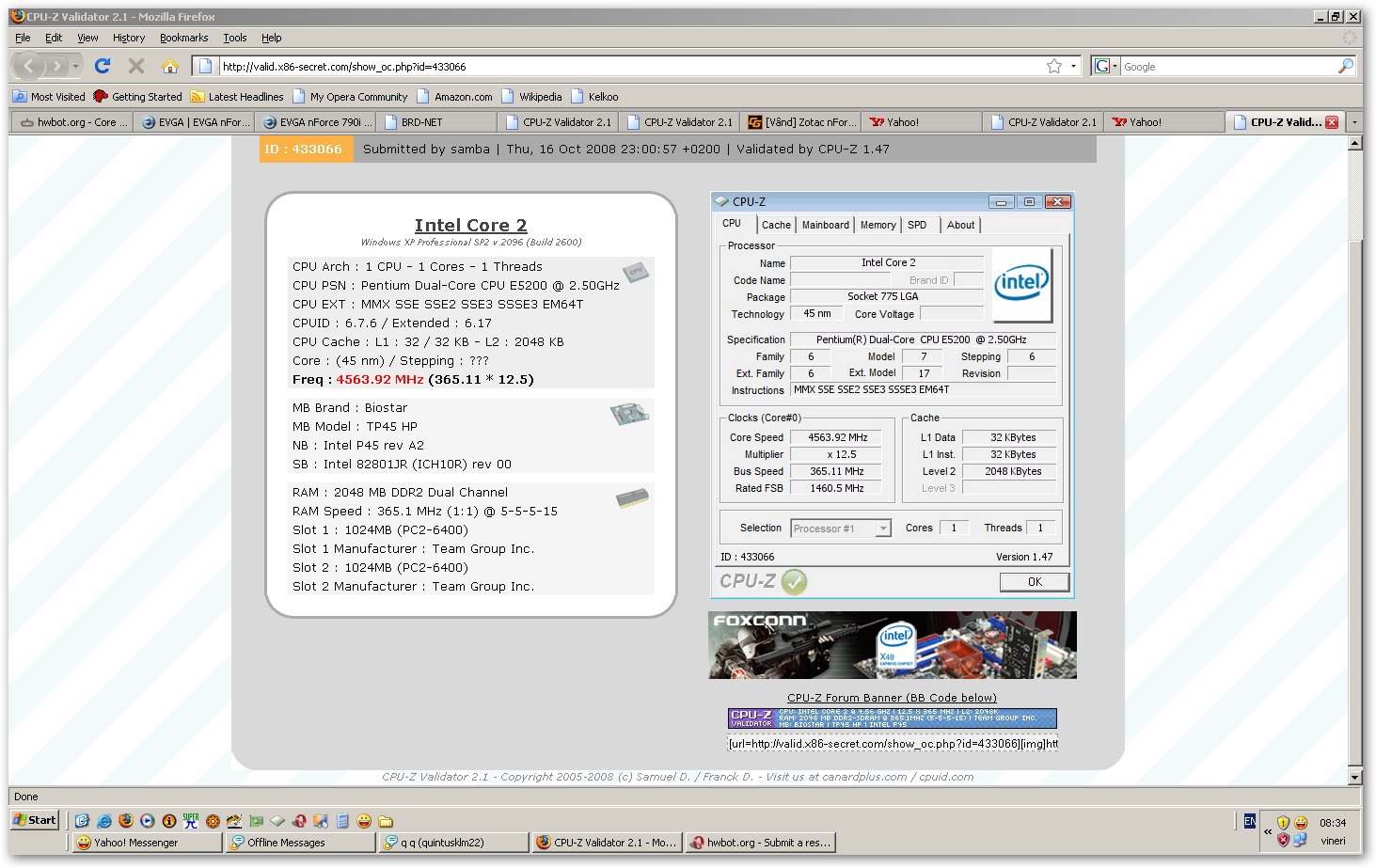Image resolution: width=1376 pixels, height=868 pixels.
Task: Open the back/forward history dropdown arrow
Action: point(76,66)
